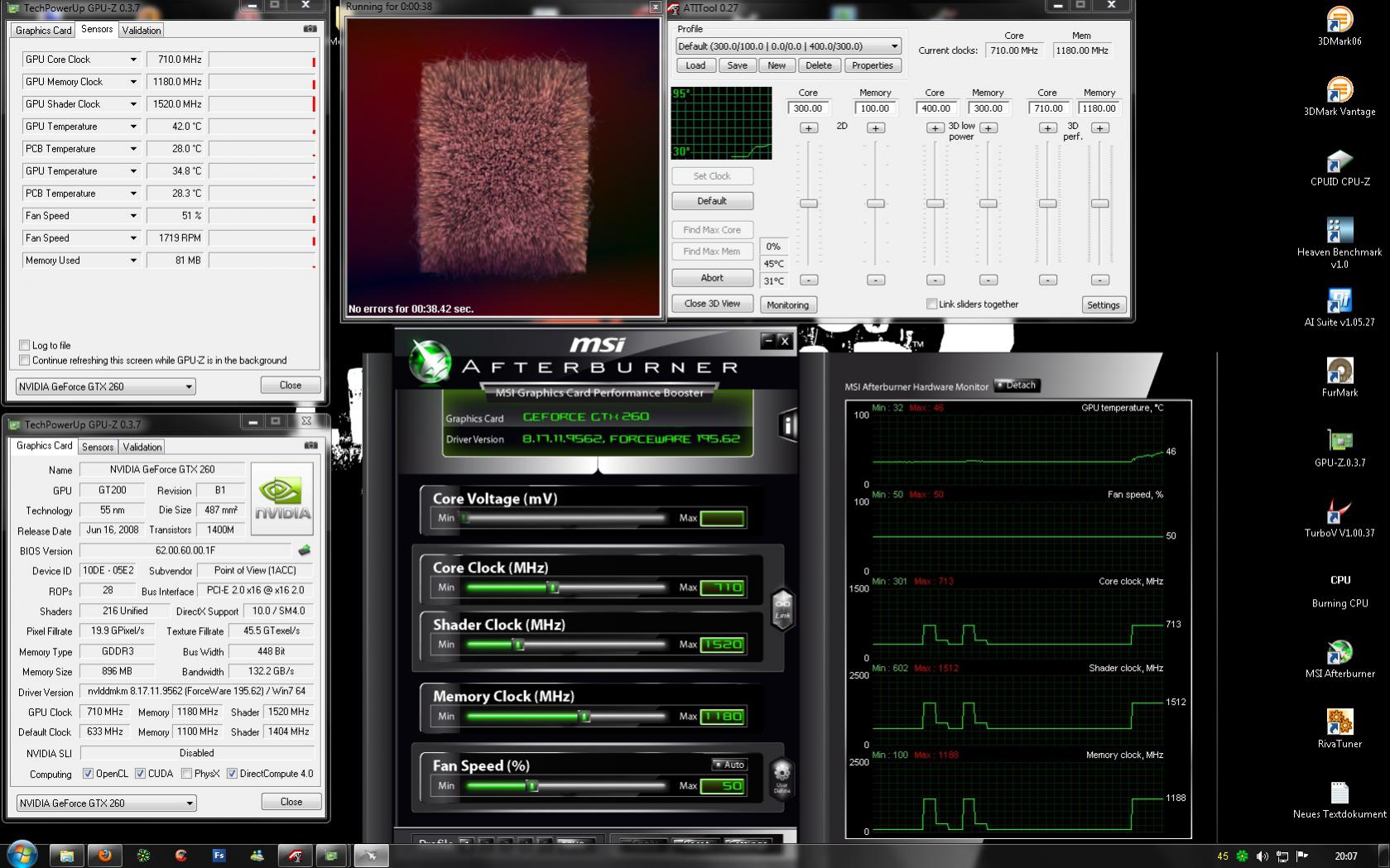The width and height of the screenshot is (1390, 868).
Task: Enable the 'Log to file' checkbox
Action: tap(24, 345)
